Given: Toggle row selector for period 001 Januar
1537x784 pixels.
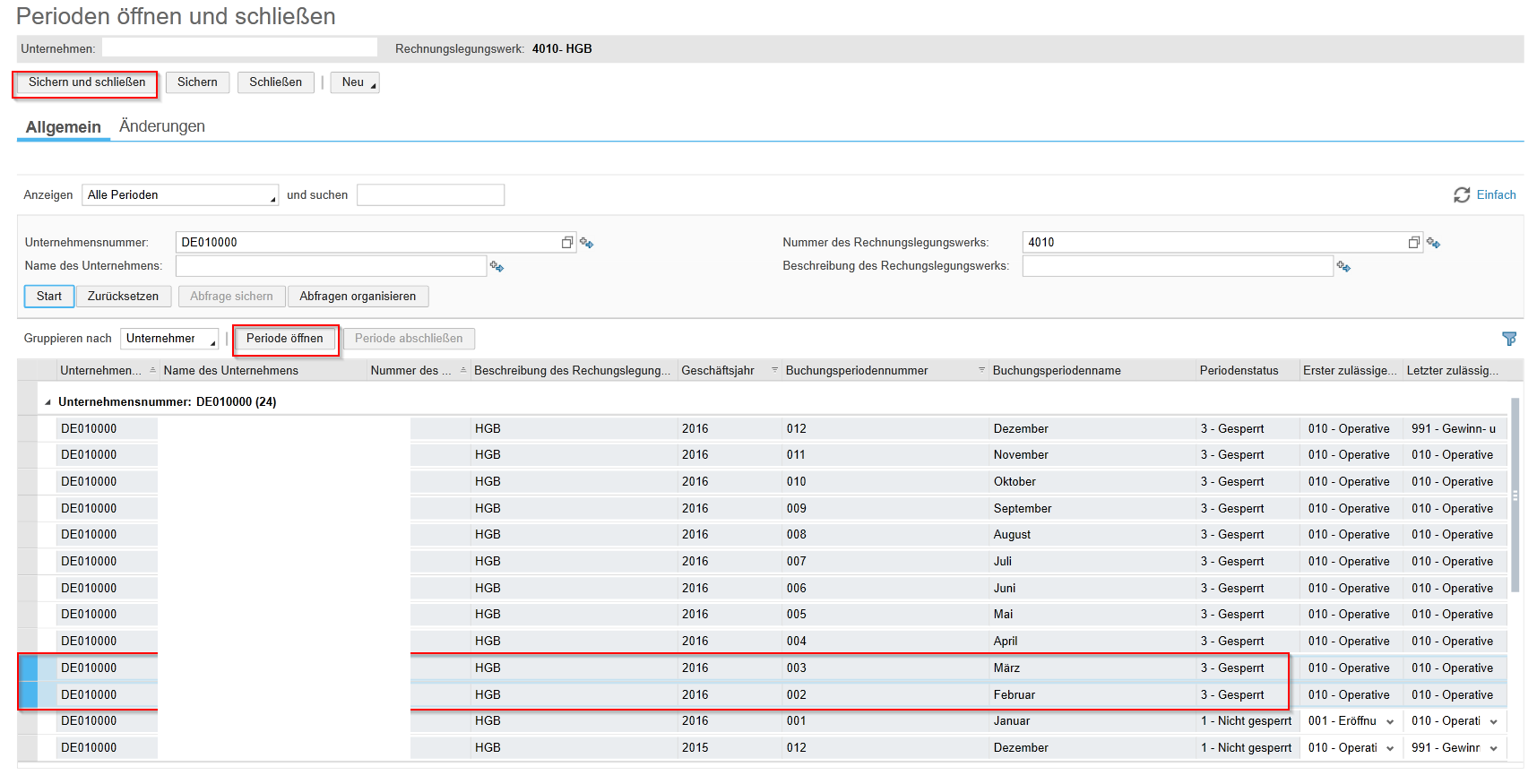Looking at the screenshot, I should (28, 721).
